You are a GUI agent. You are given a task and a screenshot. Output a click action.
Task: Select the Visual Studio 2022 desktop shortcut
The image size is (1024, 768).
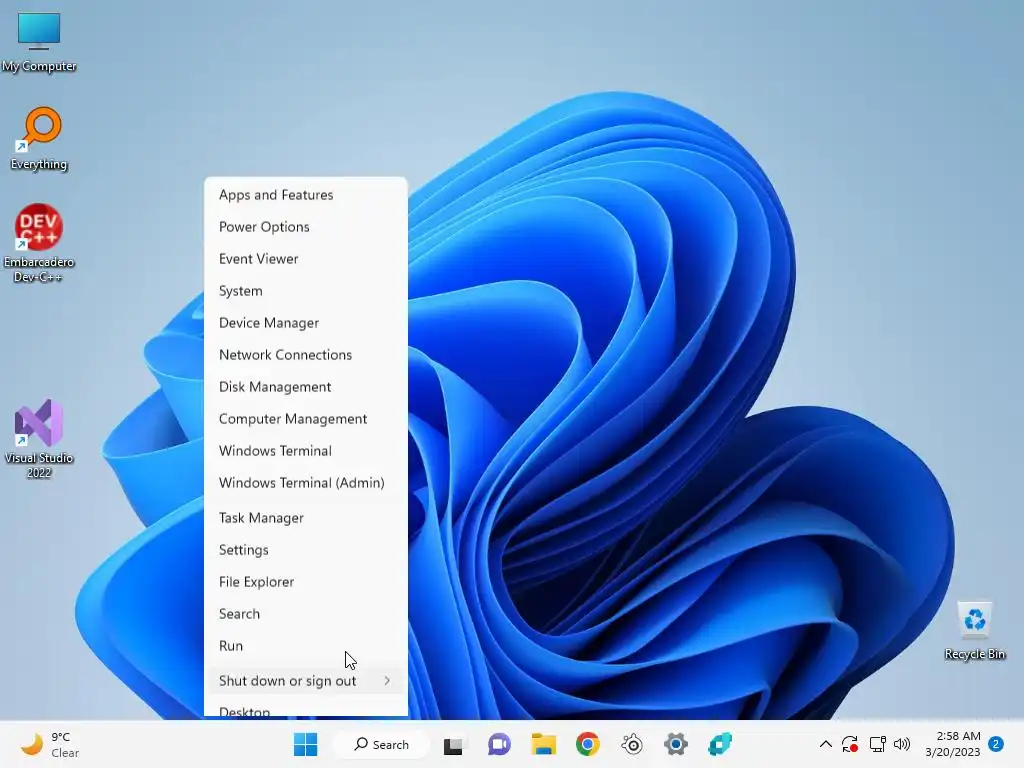click(x=39, y=439)
